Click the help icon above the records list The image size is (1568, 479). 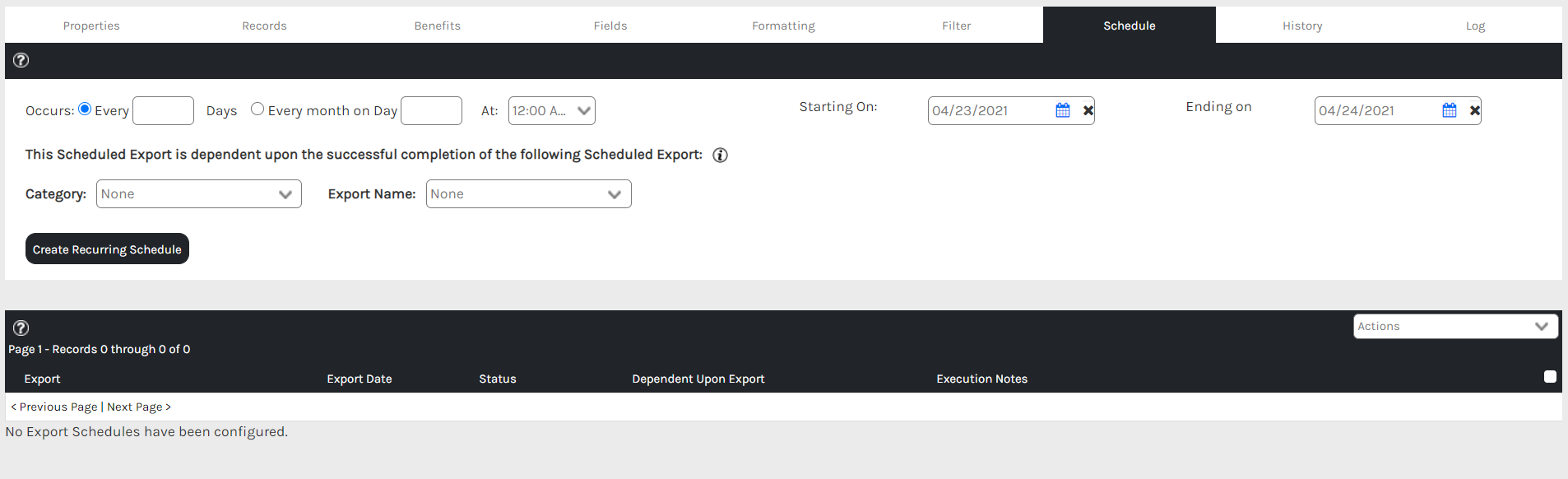21,328
